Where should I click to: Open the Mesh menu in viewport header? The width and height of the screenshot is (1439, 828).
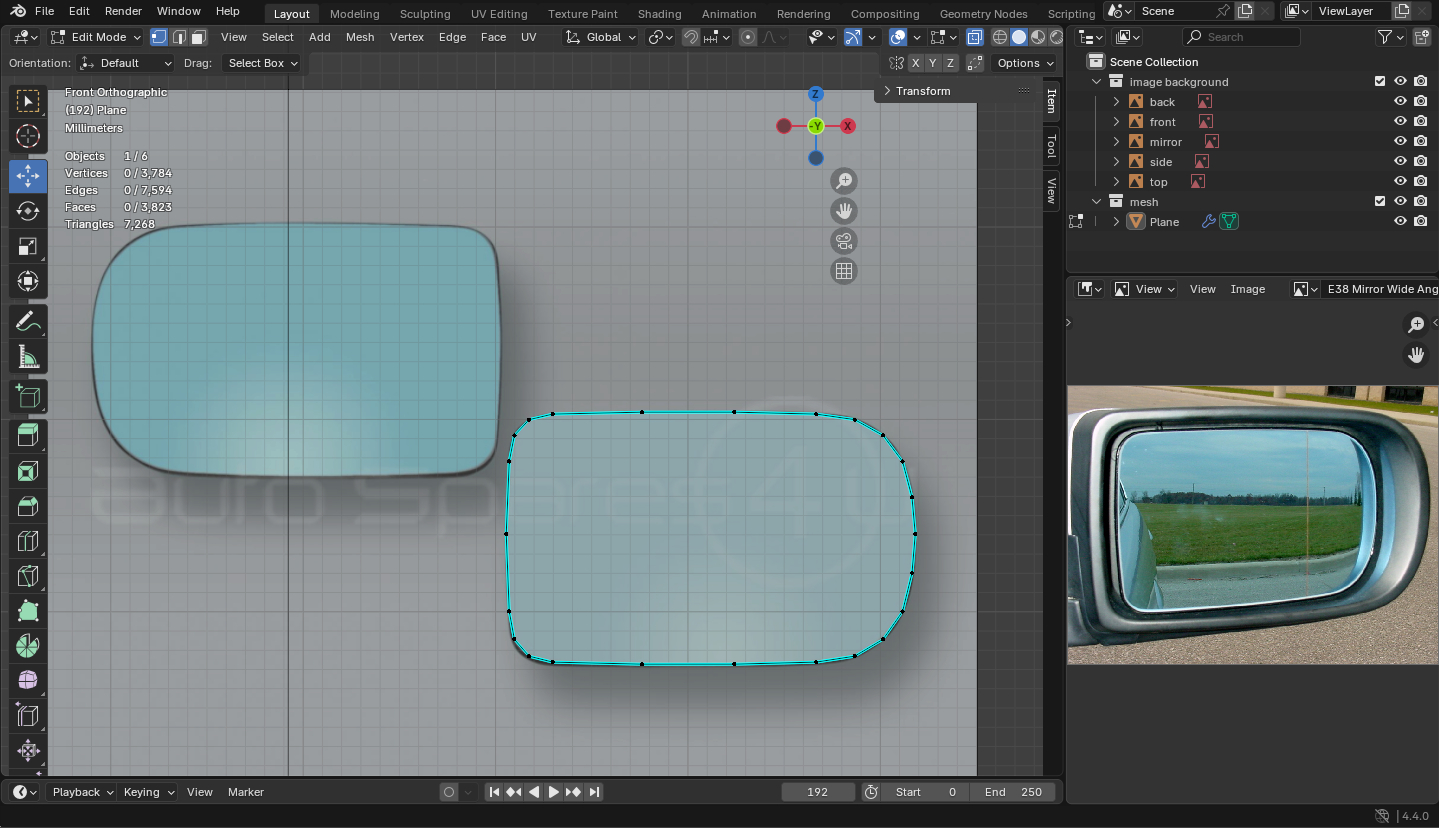point(360,37)
